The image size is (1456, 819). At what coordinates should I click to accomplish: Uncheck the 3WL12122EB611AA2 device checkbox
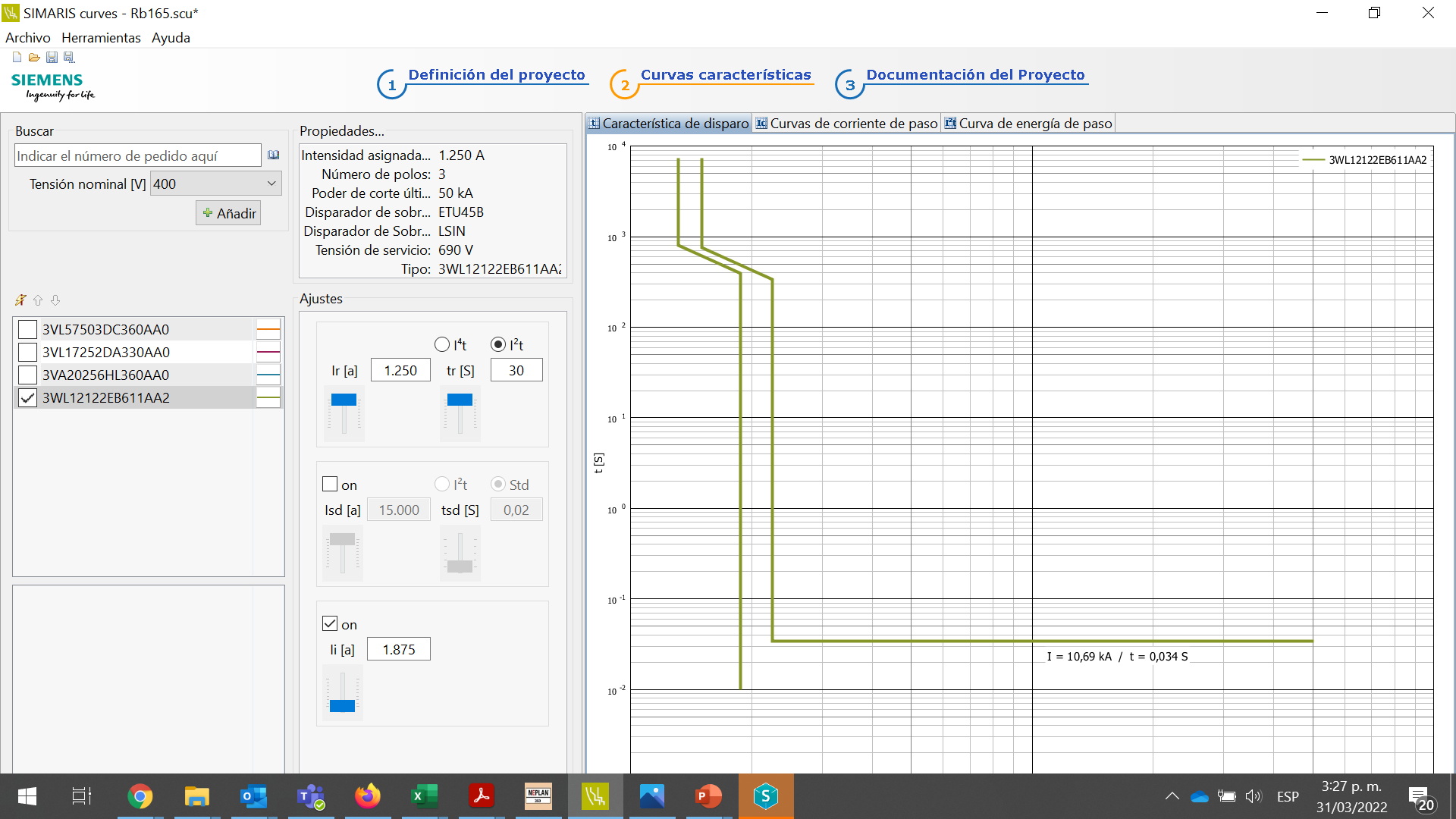point(27,397)
